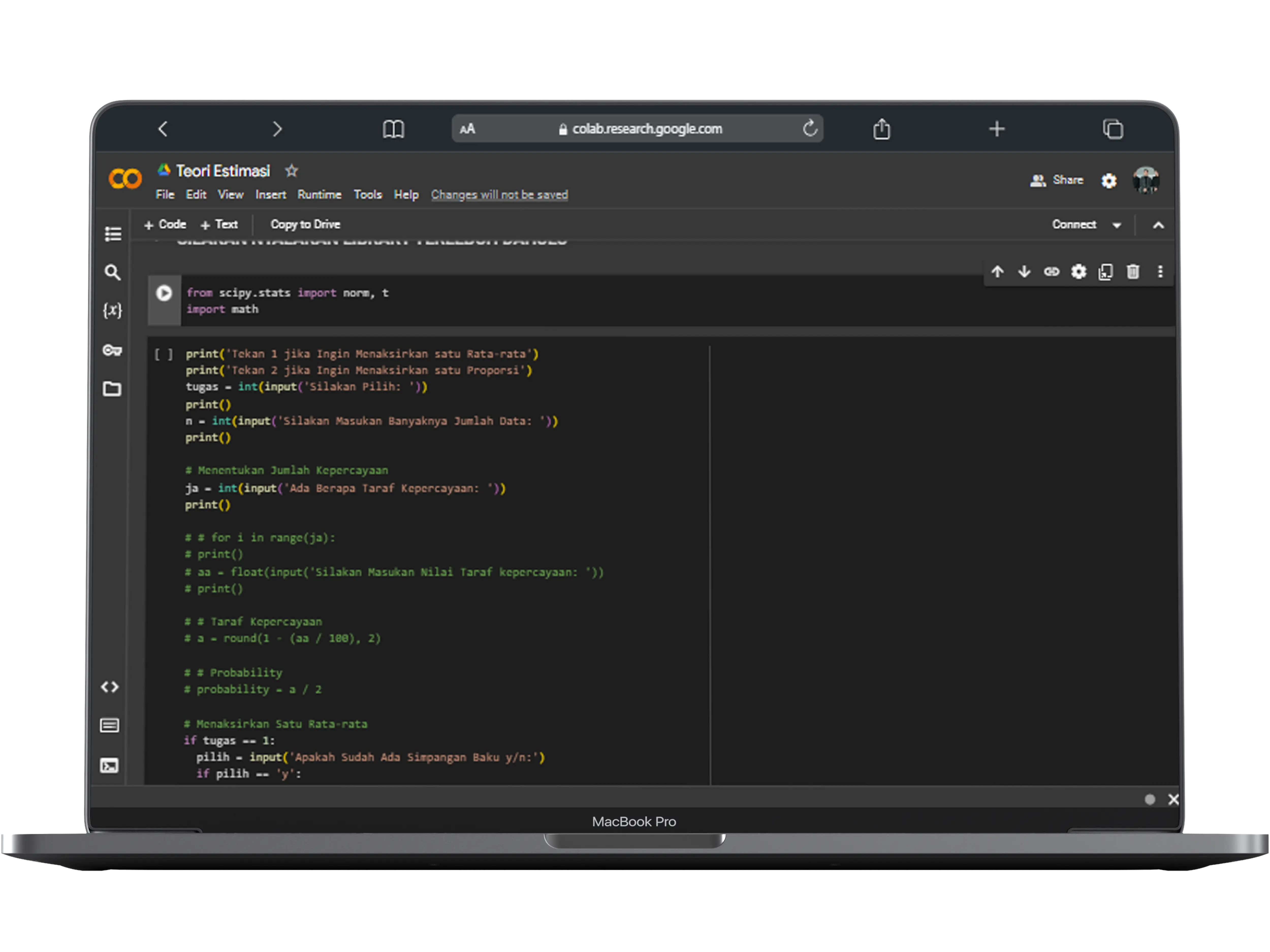Click the Share button
This screenshot has width=1270, height=952.
(1057, 180)
